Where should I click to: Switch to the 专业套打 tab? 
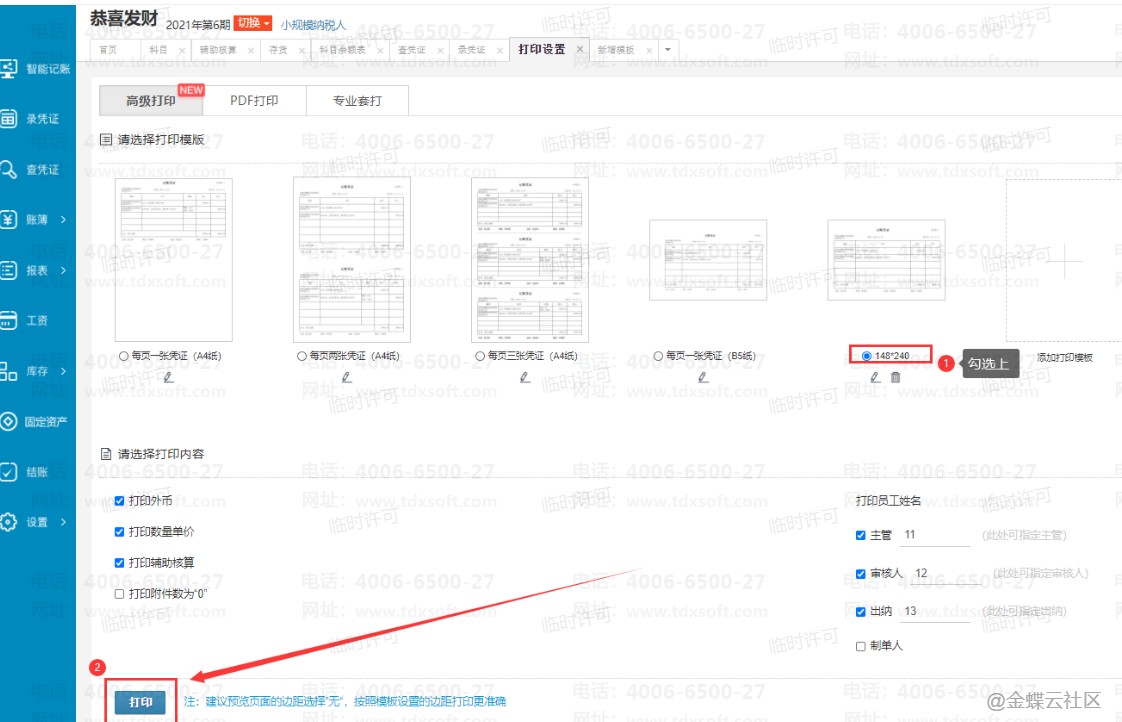pyautogui.click(x=357, y=101)
